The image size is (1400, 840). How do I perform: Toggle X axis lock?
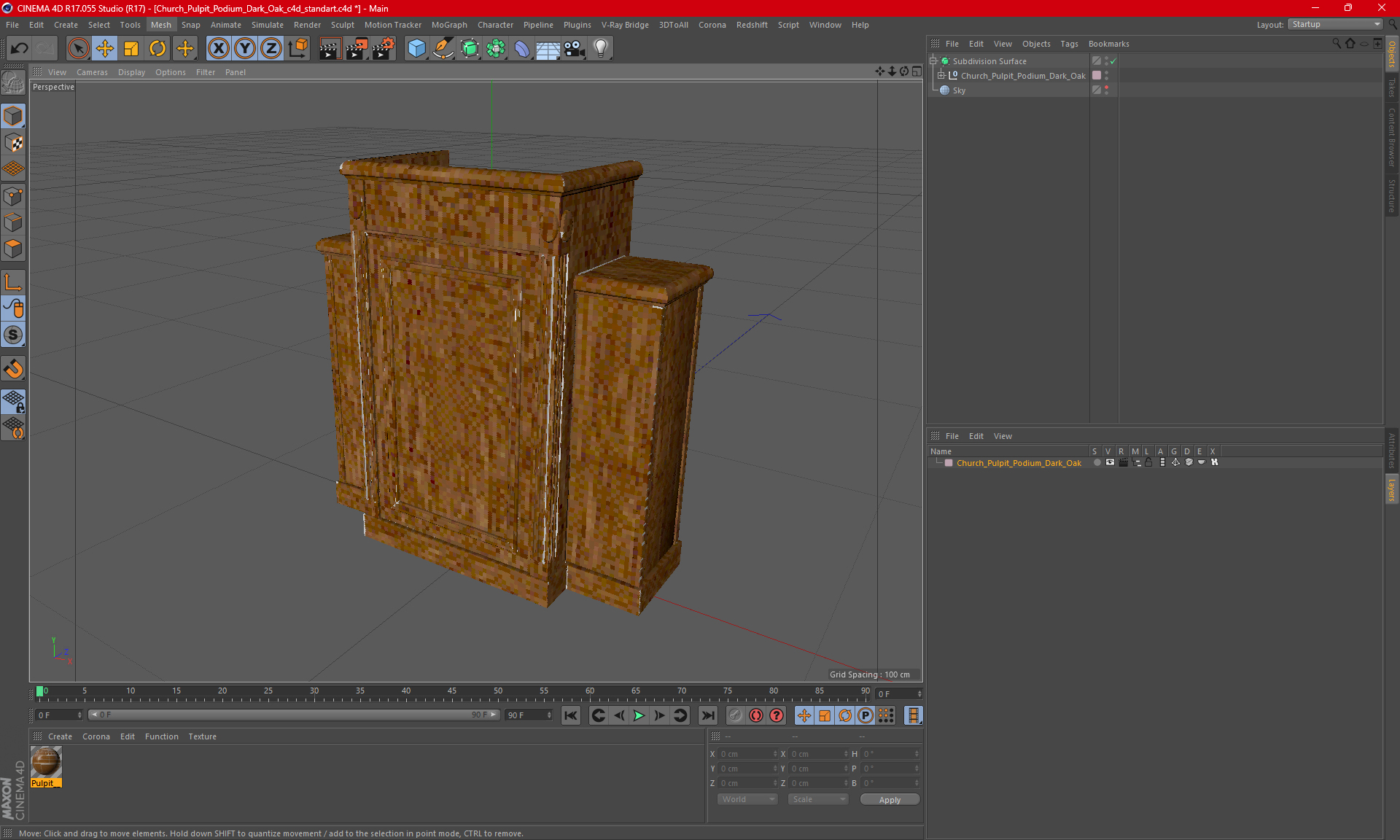coord(218,49)
